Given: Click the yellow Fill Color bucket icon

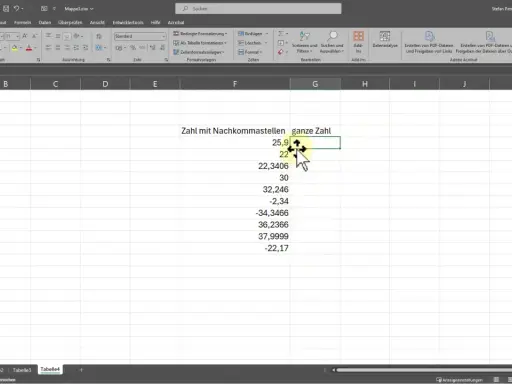Looking at the screenshot, I should point(14,48).
